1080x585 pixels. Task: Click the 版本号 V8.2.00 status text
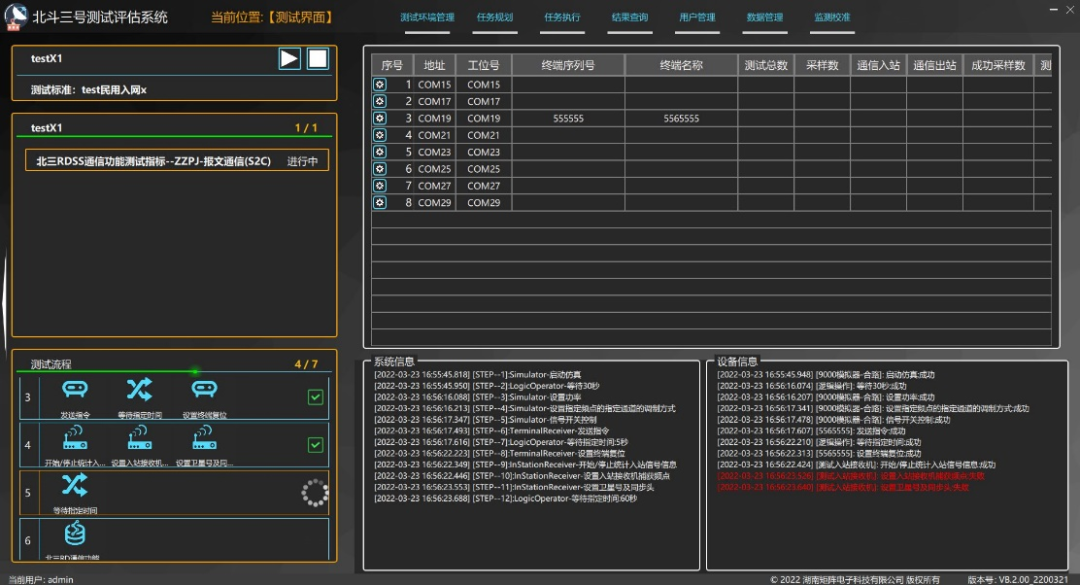(1017, 579)
